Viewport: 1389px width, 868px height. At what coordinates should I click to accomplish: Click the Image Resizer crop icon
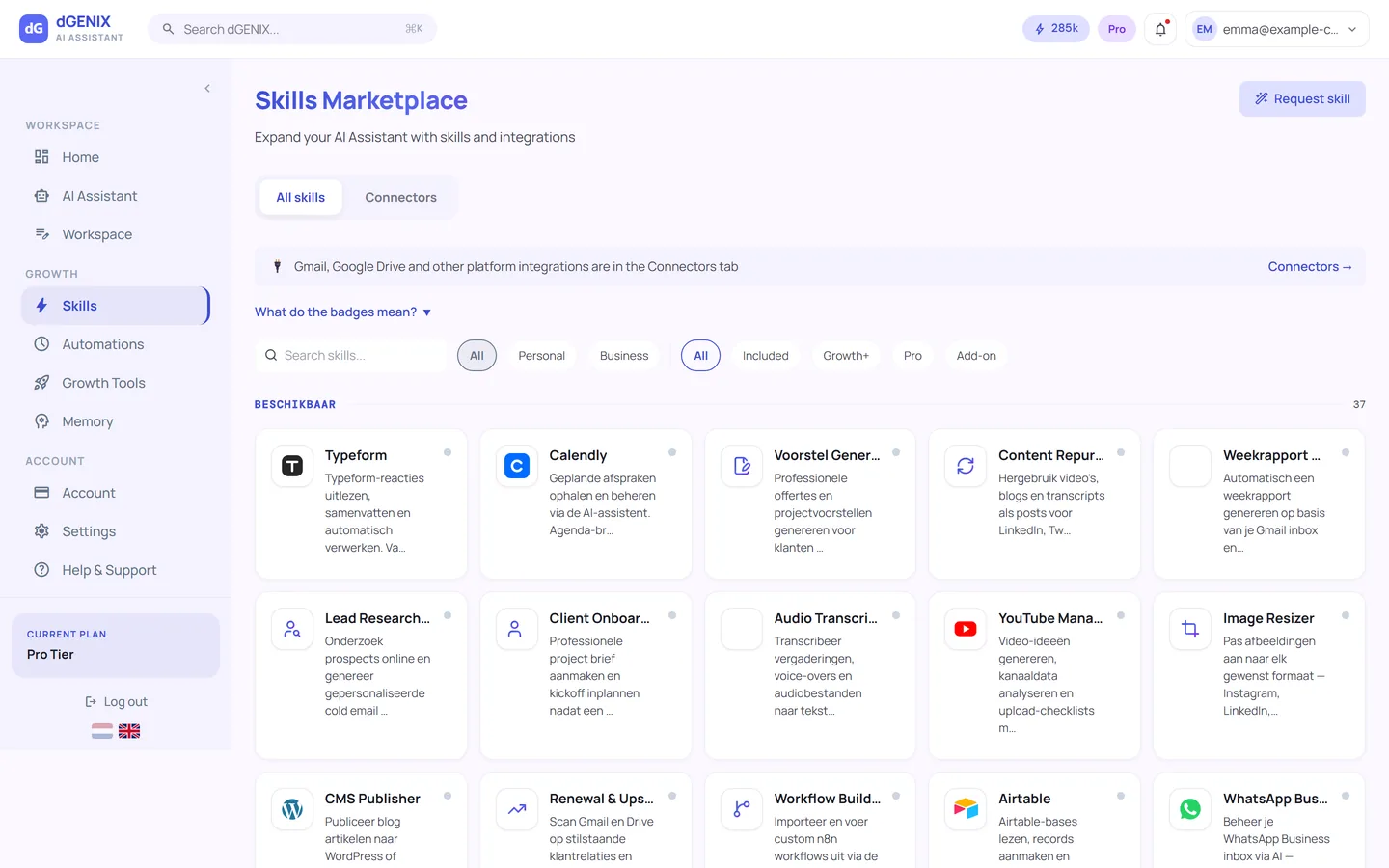(1190, 629)
